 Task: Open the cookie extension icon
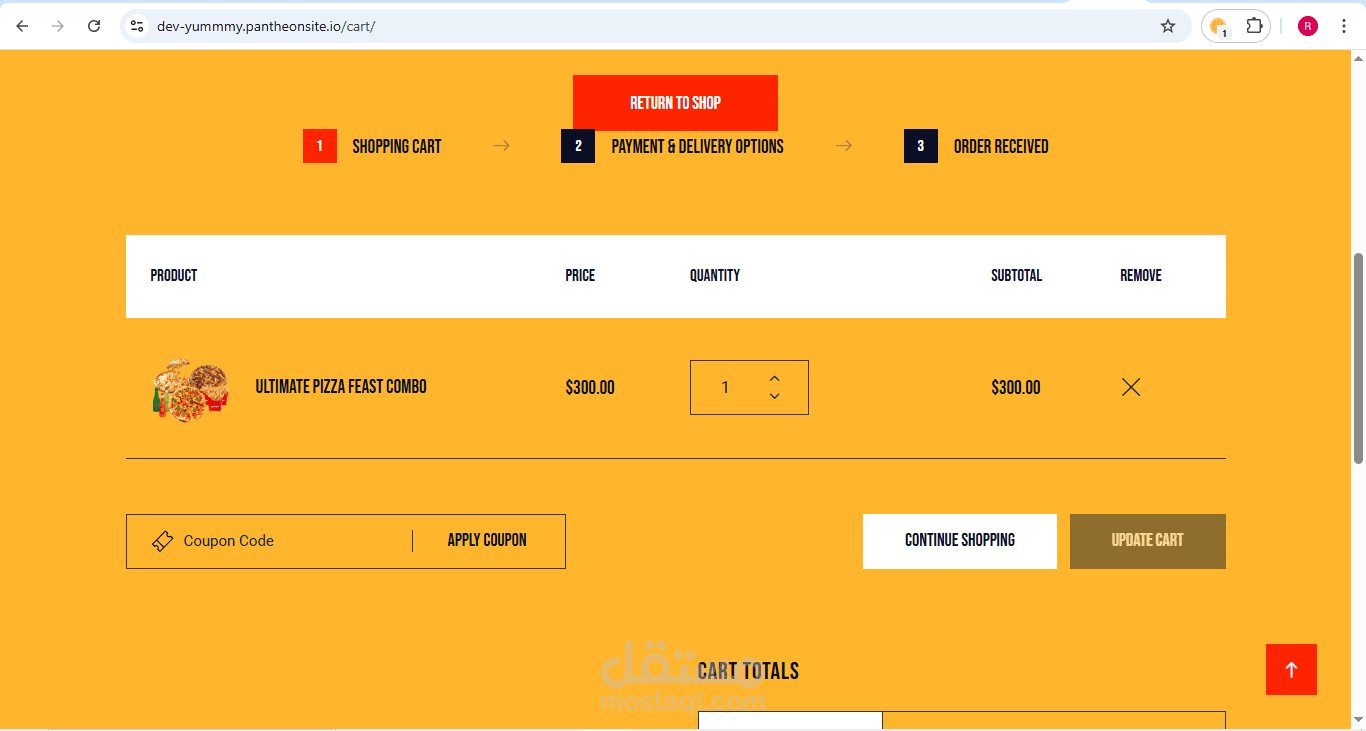point(1218,27)
